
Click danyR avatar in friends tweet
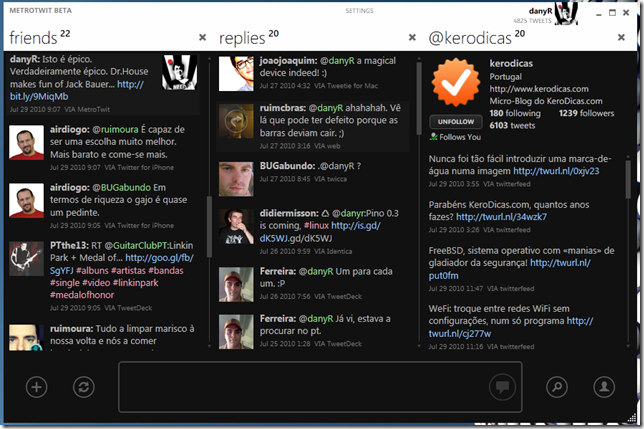179,73
